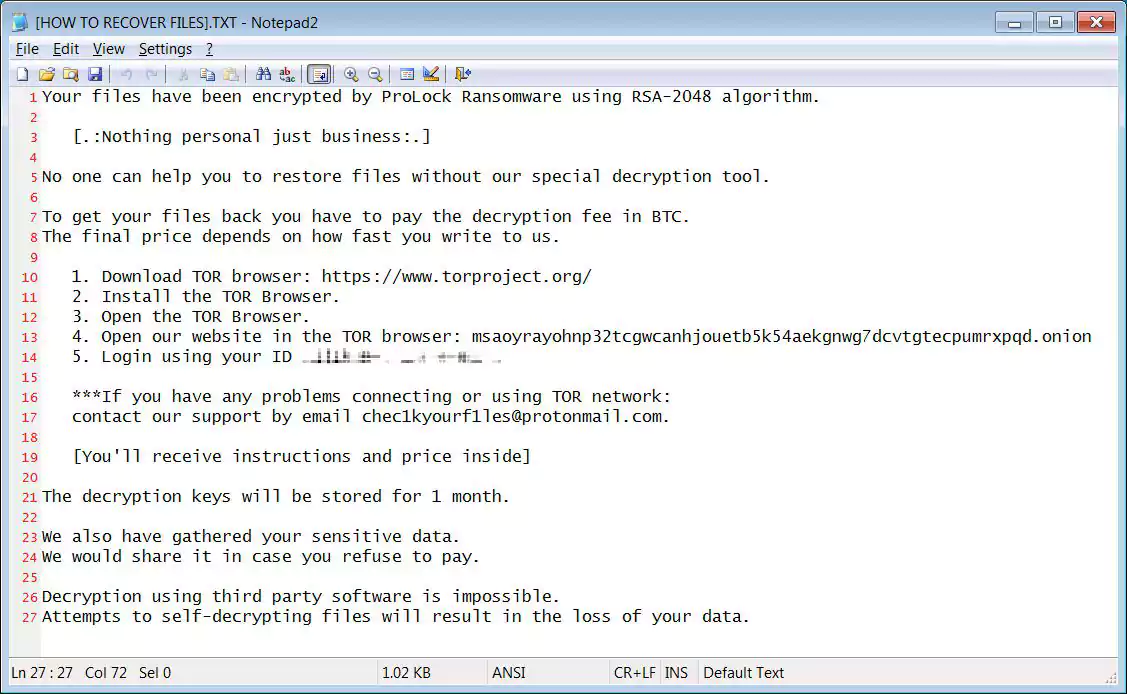
Task: Click the Notepad2 title bar icon
Action: 19,22
